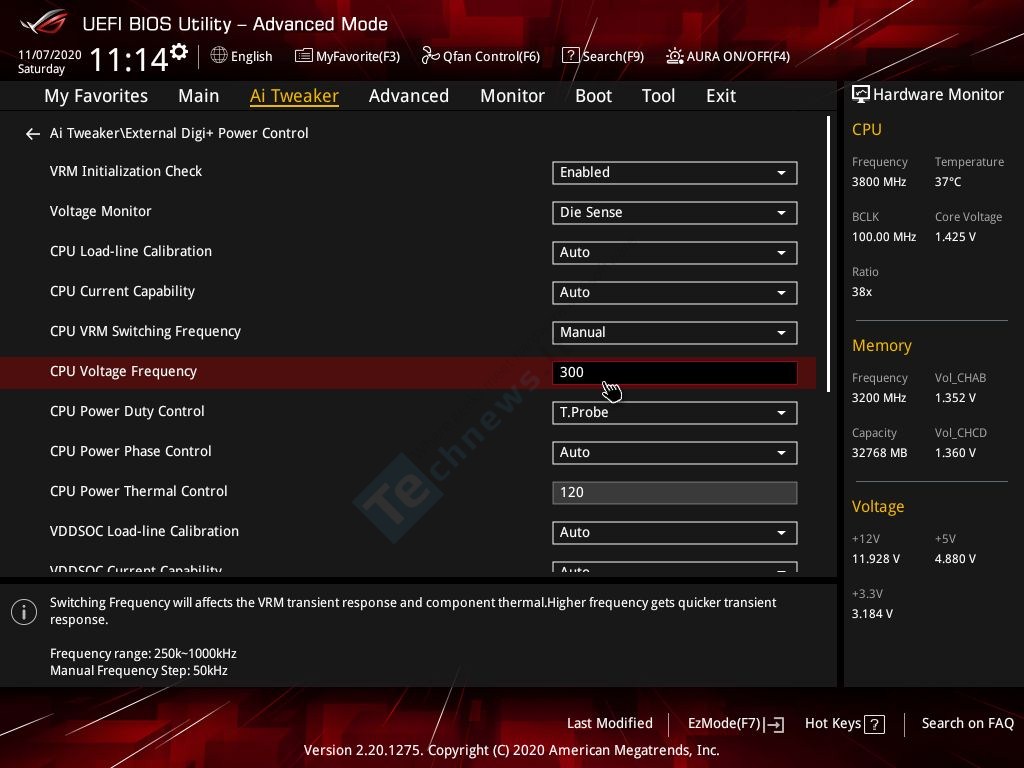Image resolution: width=1024 pixels, height=768 pixels.
Task: Click the language globe icon
Action: tap(219, 56)
